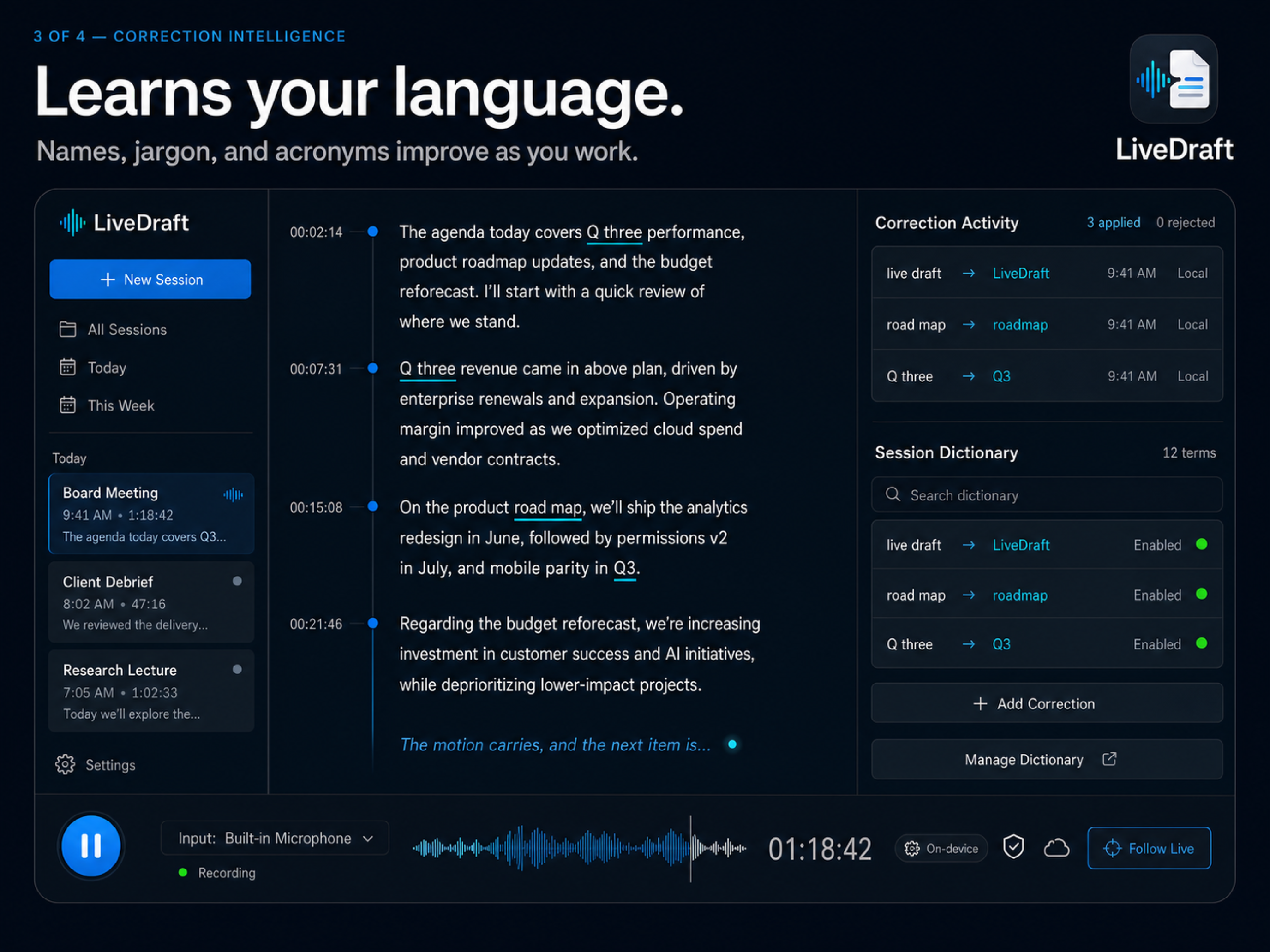Viewport: 1270px width, 952px height.
Task: Click Follow Live button
Action: (1149, 848)
